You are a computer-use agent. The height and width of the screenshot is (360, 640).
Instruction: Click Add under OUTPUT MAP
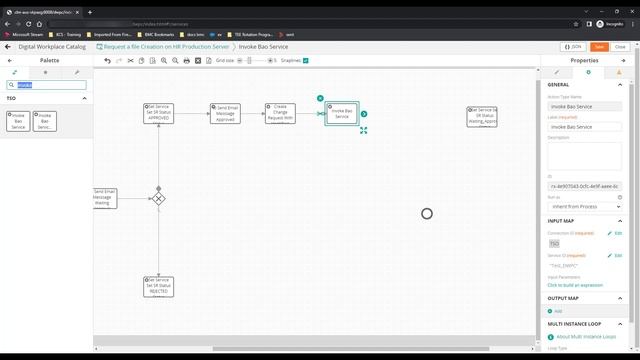tap(555, 311)
